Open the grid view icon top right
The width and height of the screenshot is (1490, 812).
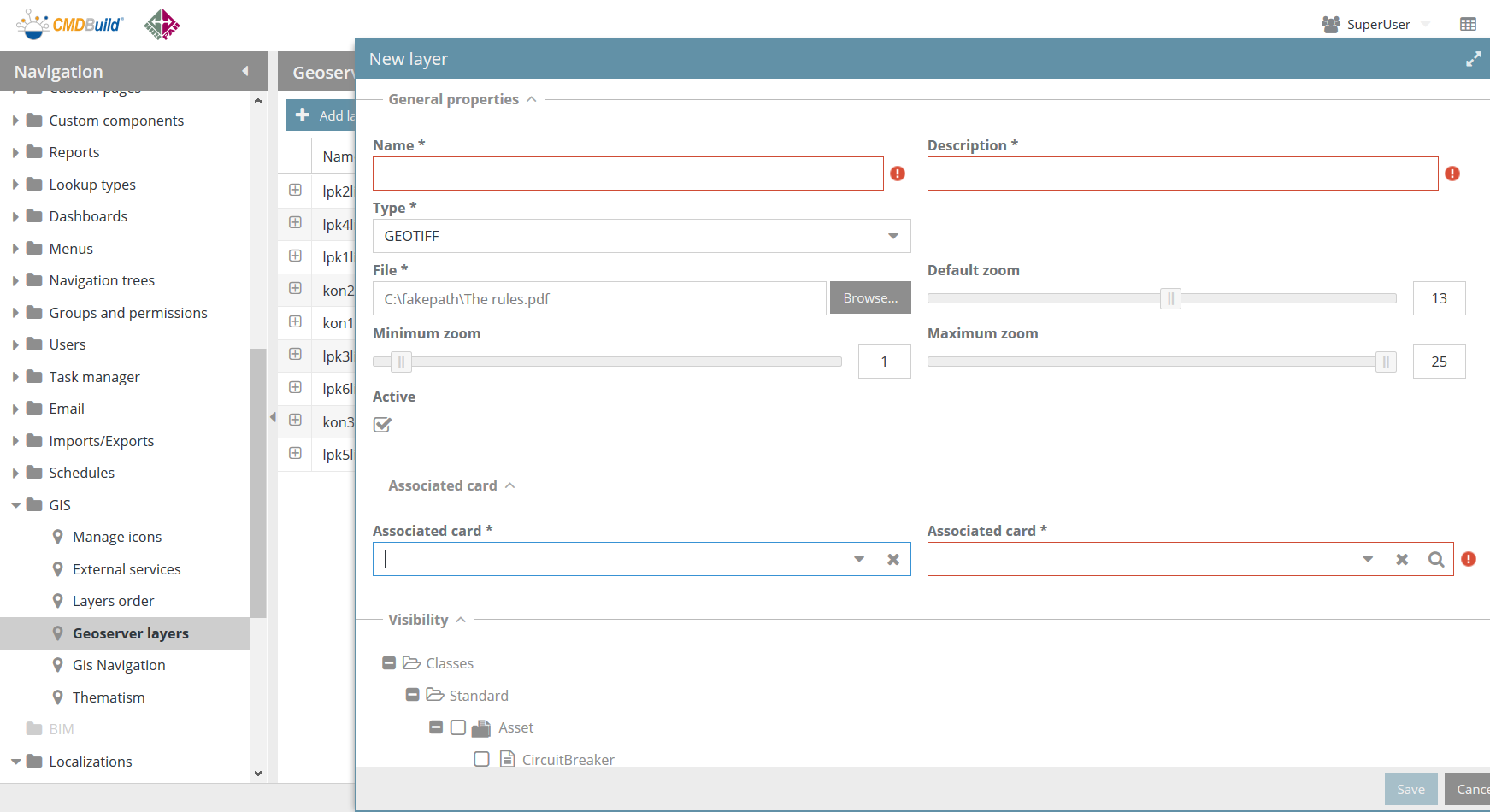point(1468,24)
